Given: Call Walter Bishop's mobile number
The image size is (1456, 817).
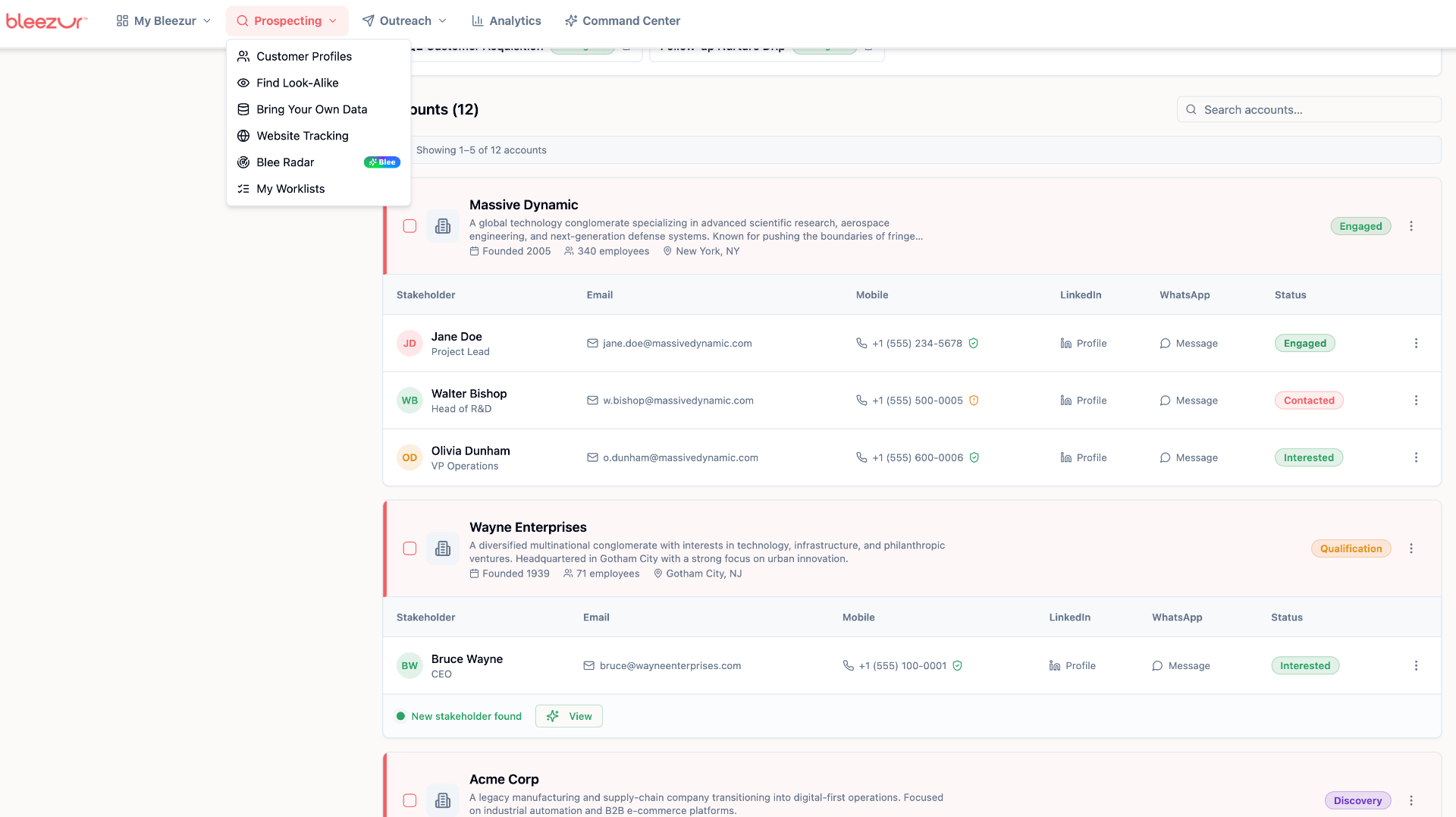Looking at the screenshot, I should [910, 401].
